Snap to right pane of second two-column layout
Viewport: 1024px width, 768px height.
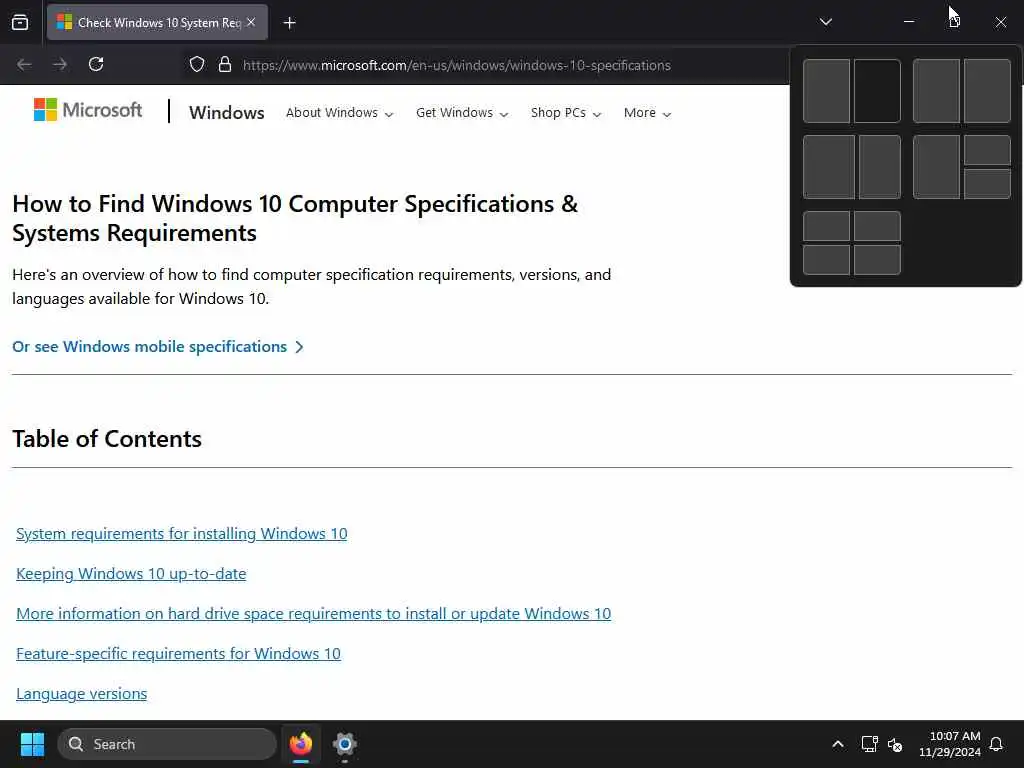(987, 91)
